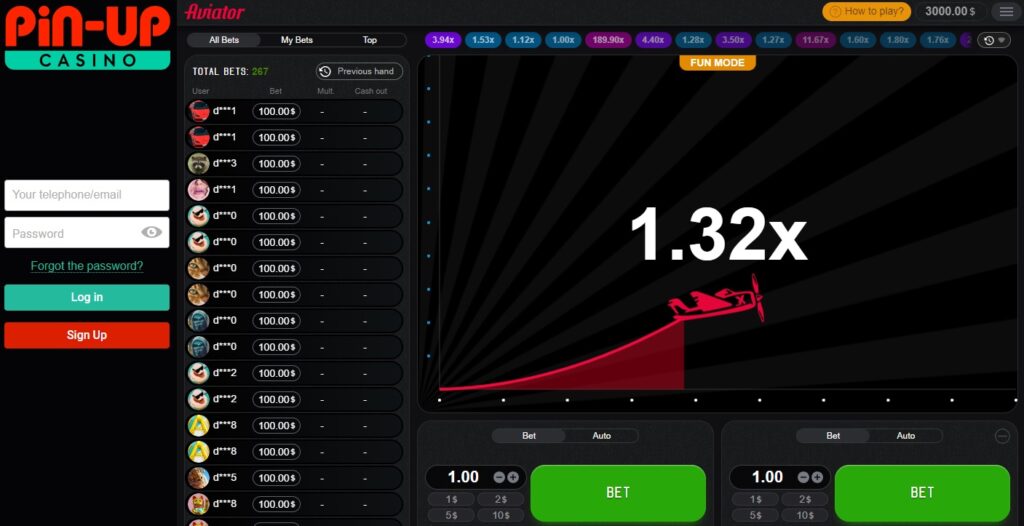Viewport: 1024px width, 526px height.
Task: Select the 1.80x multiplier badge
Action: [x=897, y=40]
